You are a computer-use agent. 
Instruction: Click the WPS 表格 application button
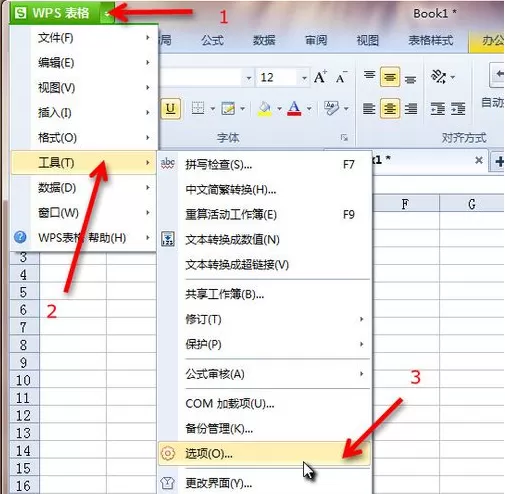(x=55, y=13)
